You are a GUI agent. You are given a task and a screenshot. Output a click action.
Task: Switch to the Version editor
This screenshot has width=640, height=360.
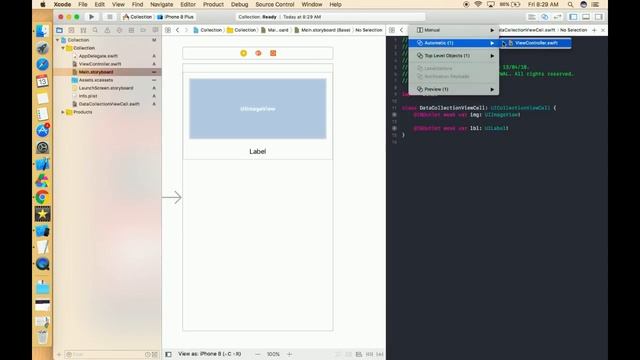click(x=558, y=17)
